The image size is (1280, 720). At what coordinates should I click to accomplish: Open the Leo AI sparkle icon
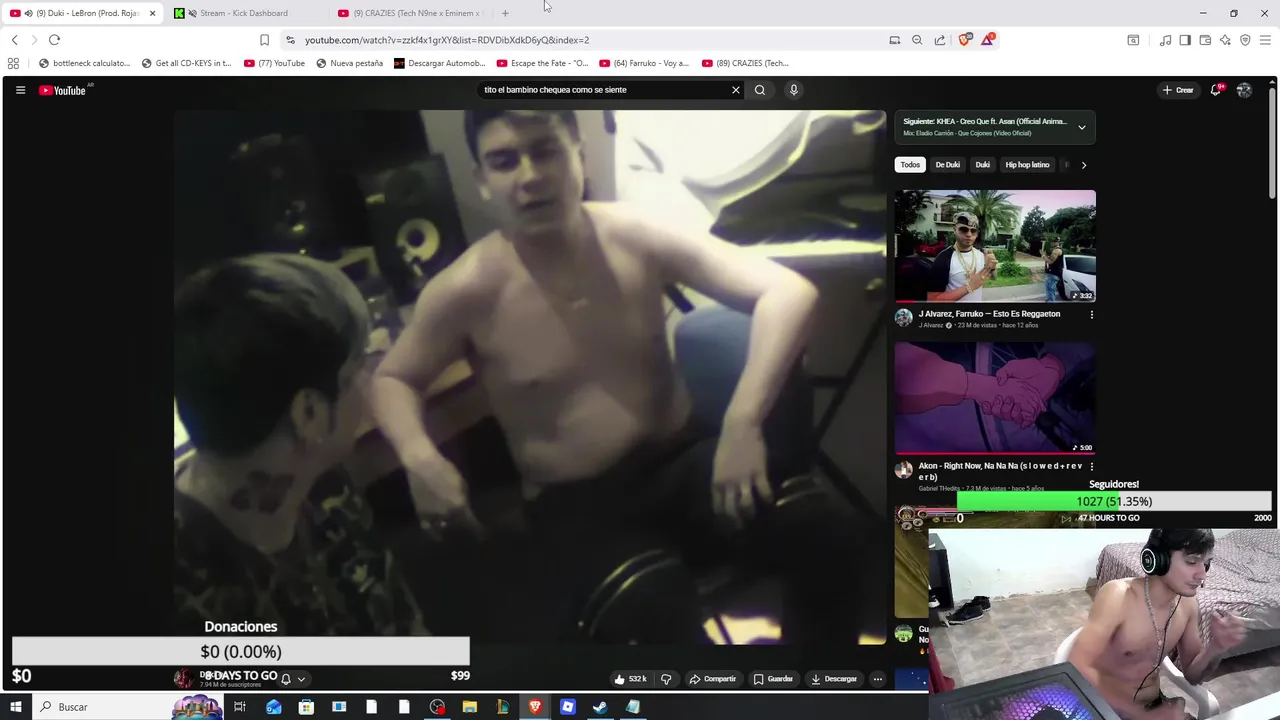point(1225,40)
